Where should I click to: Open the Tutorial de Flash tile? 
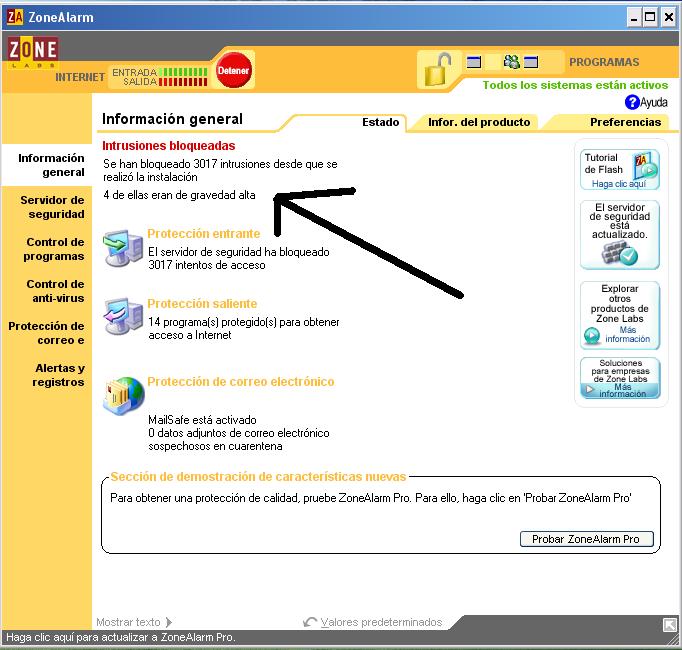tap(620, 170)
